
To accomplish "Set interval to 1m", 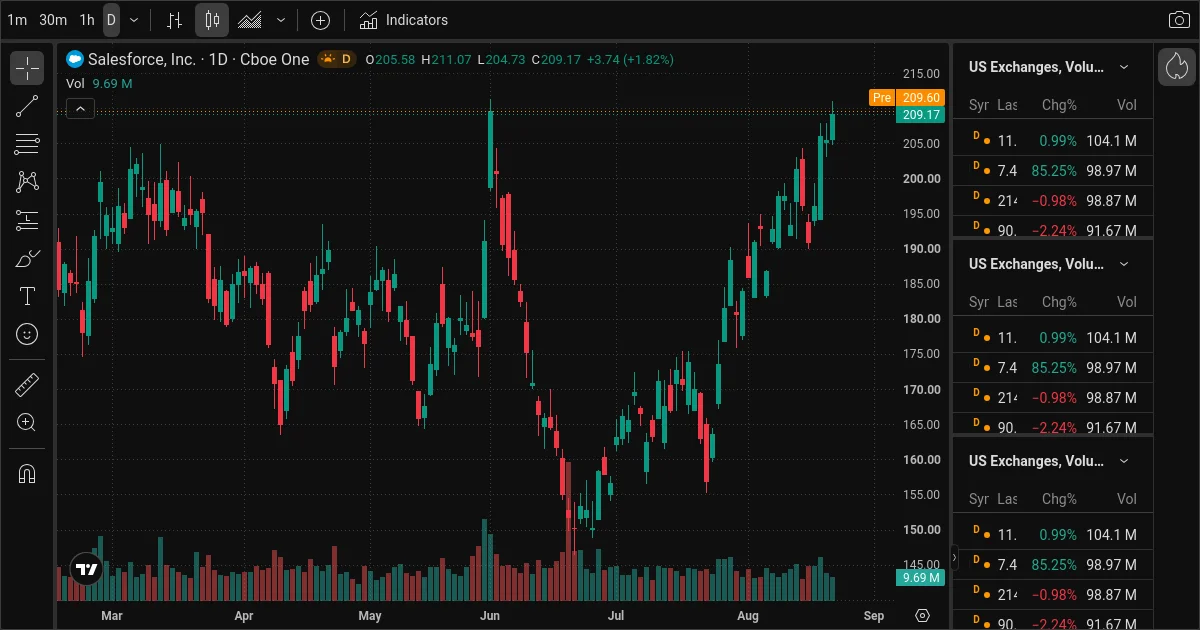I will point(17,20).
